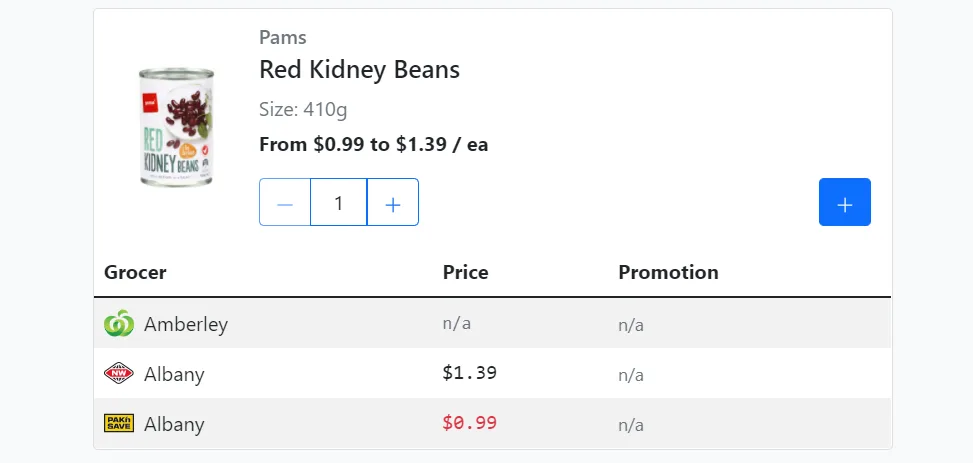Click the New World logo beside Albany
Image resolution: width=973 pixels, height=463 pixels.
tap(118, 374)
